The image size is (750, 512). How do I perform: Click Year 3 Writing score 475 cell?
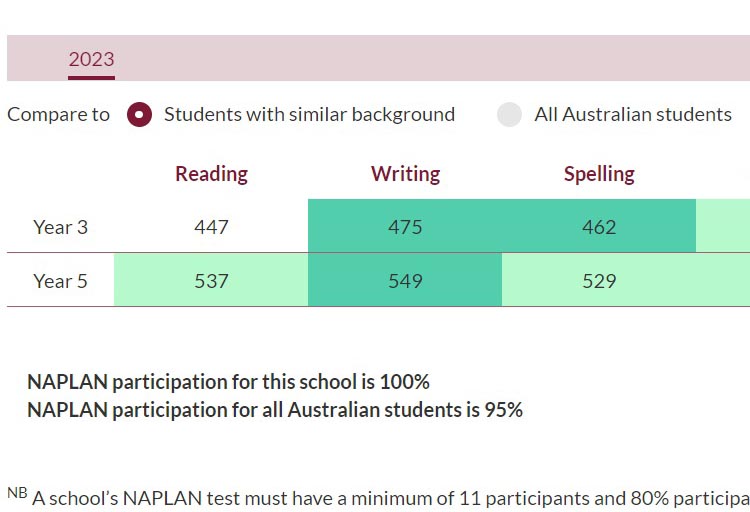[405, 226]
